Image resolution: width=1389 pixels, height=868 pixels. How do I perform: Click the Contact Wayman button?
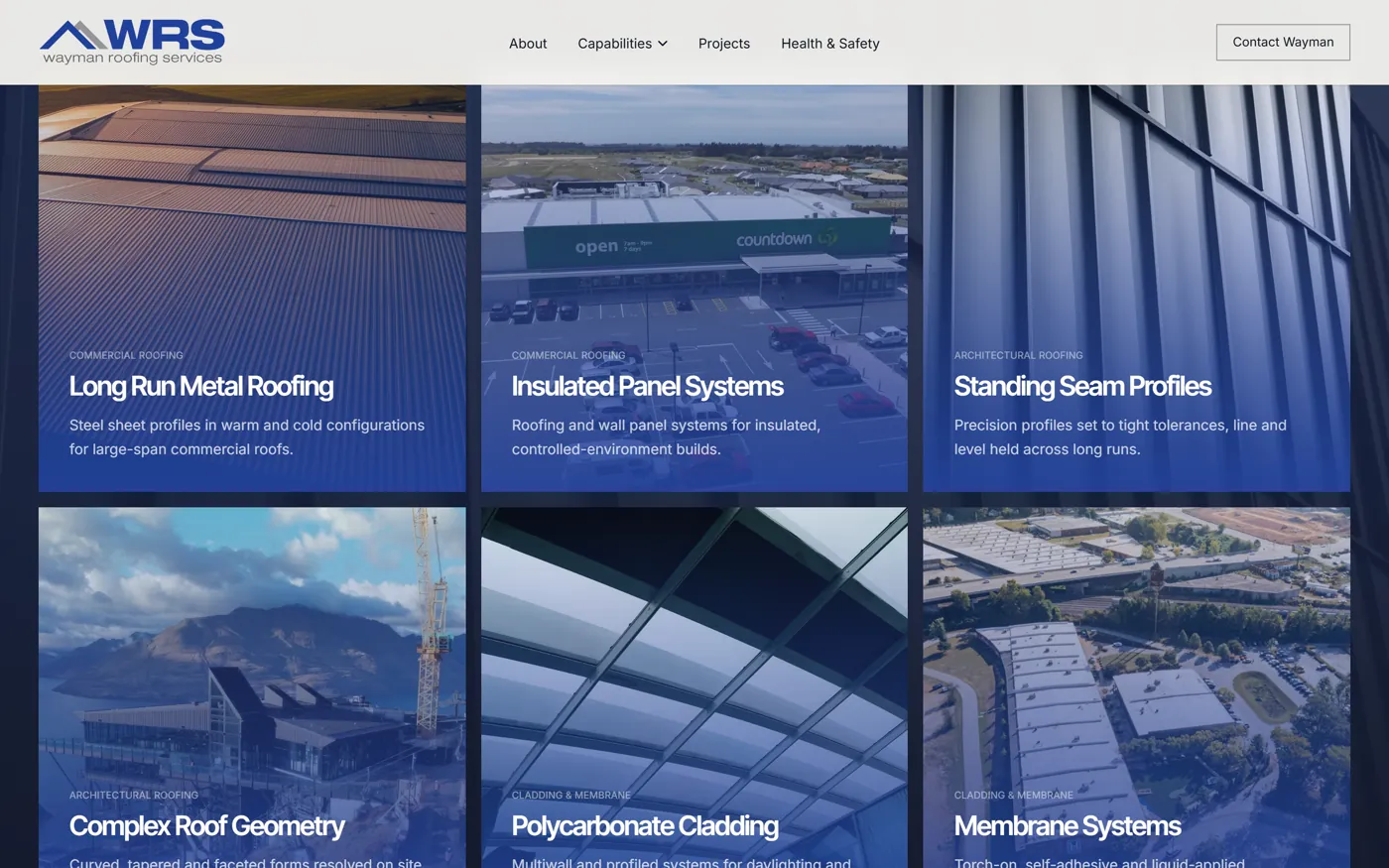point(1283,42)
